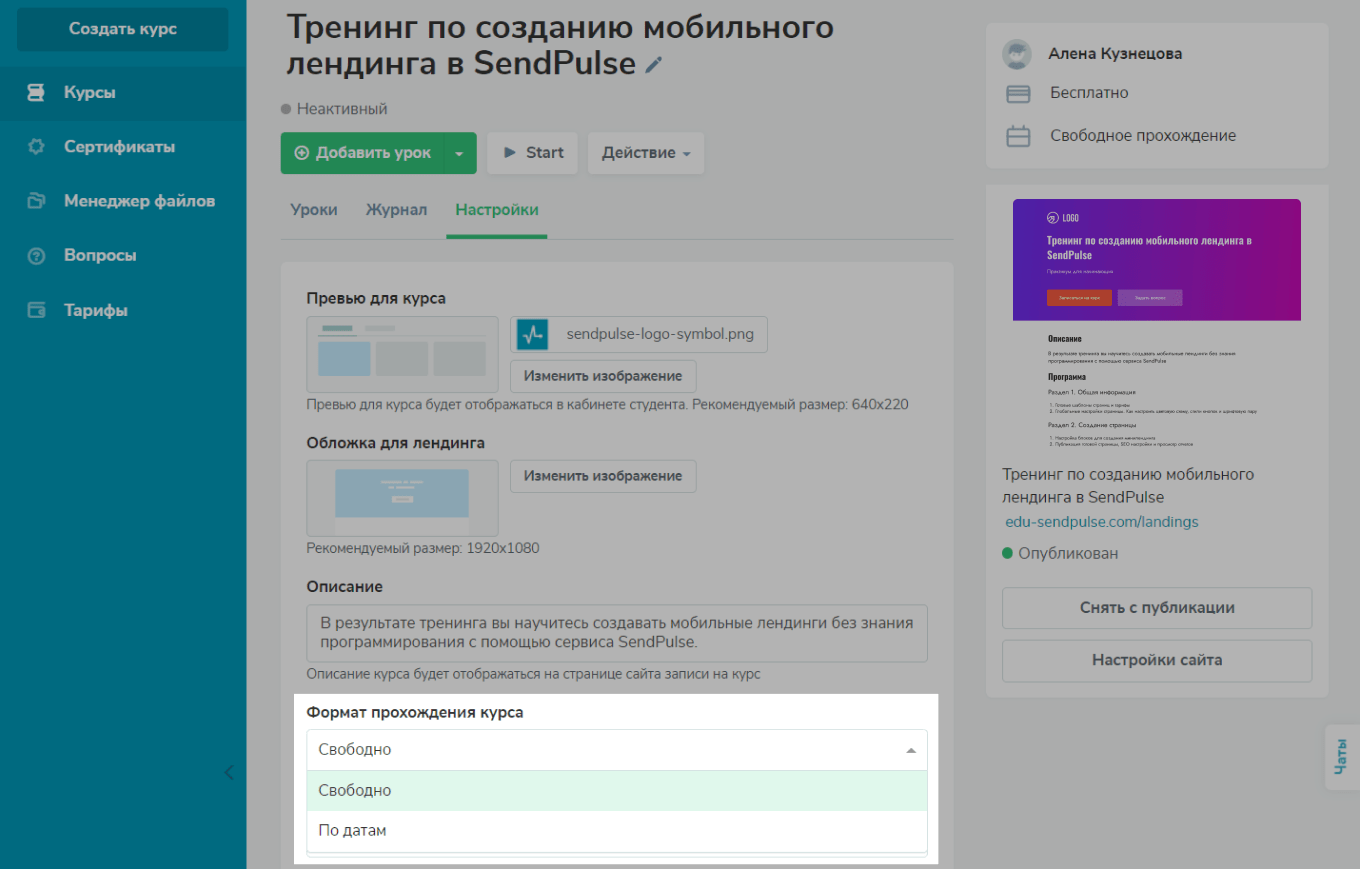This screenshot has height=869, width=1360.
Task: Click into the Описание text field
Action: click(616, 632)
